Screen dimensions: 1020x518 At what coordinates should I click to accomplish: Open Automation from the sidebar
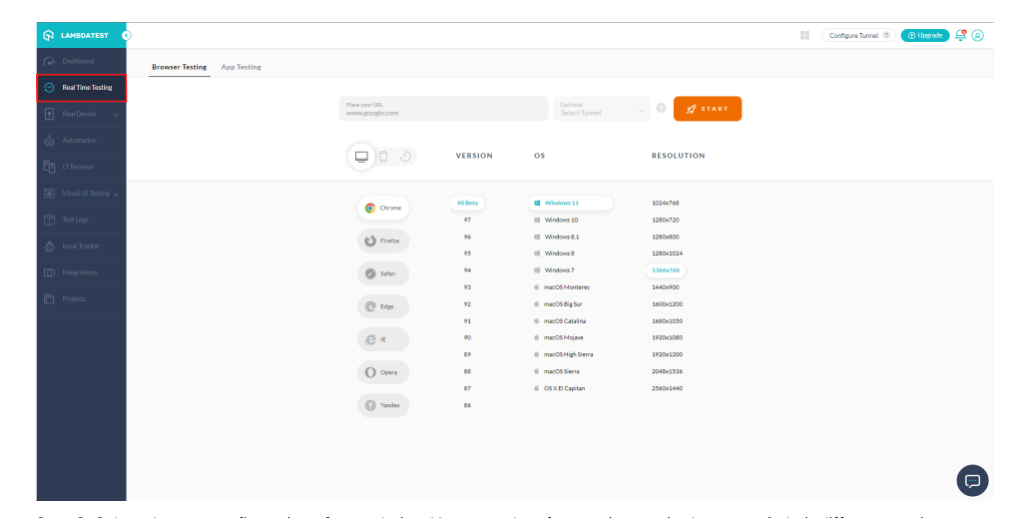[79, 141]
